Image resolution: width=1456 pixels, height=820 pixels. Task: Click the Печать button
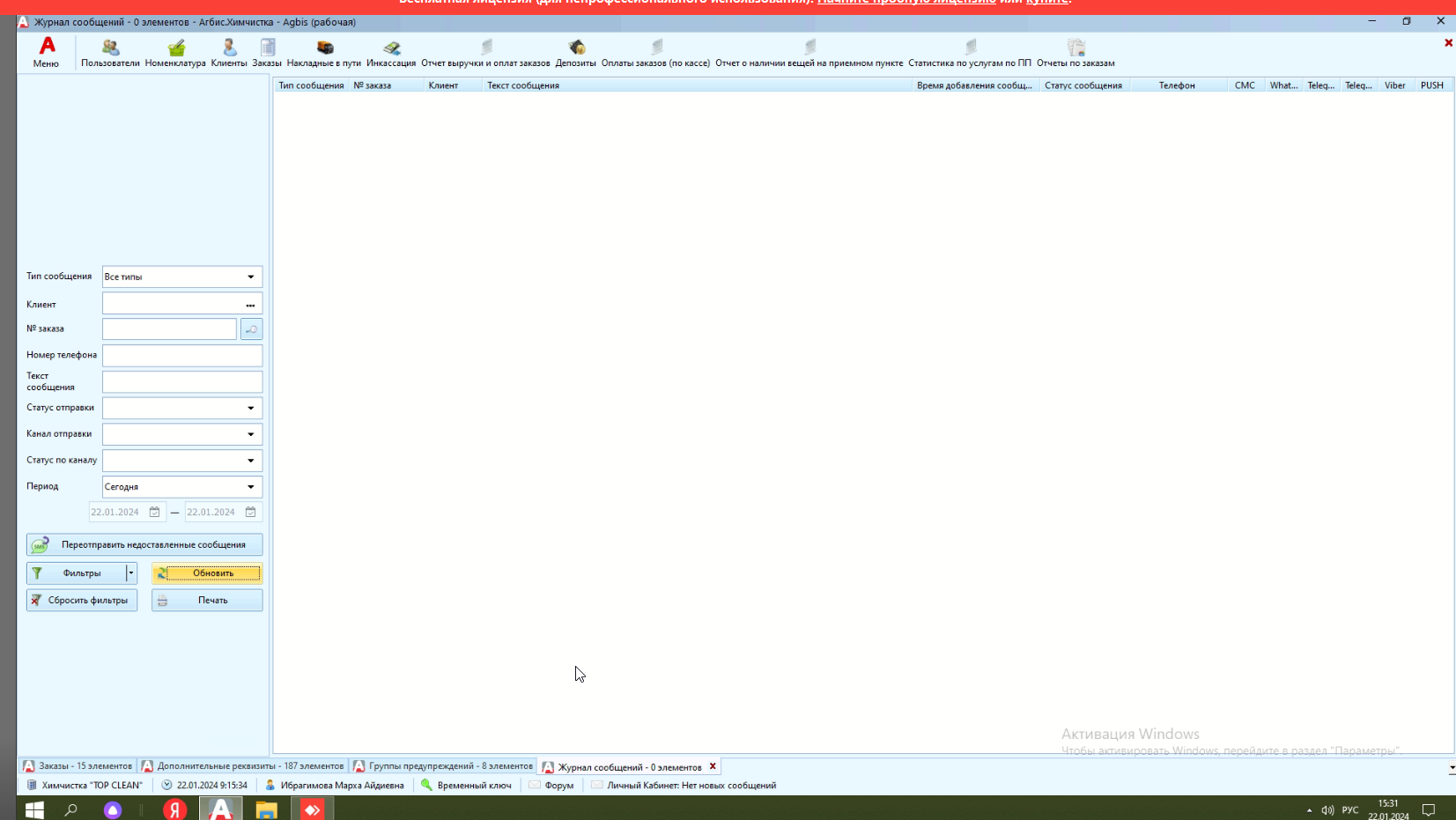point(207,601)
